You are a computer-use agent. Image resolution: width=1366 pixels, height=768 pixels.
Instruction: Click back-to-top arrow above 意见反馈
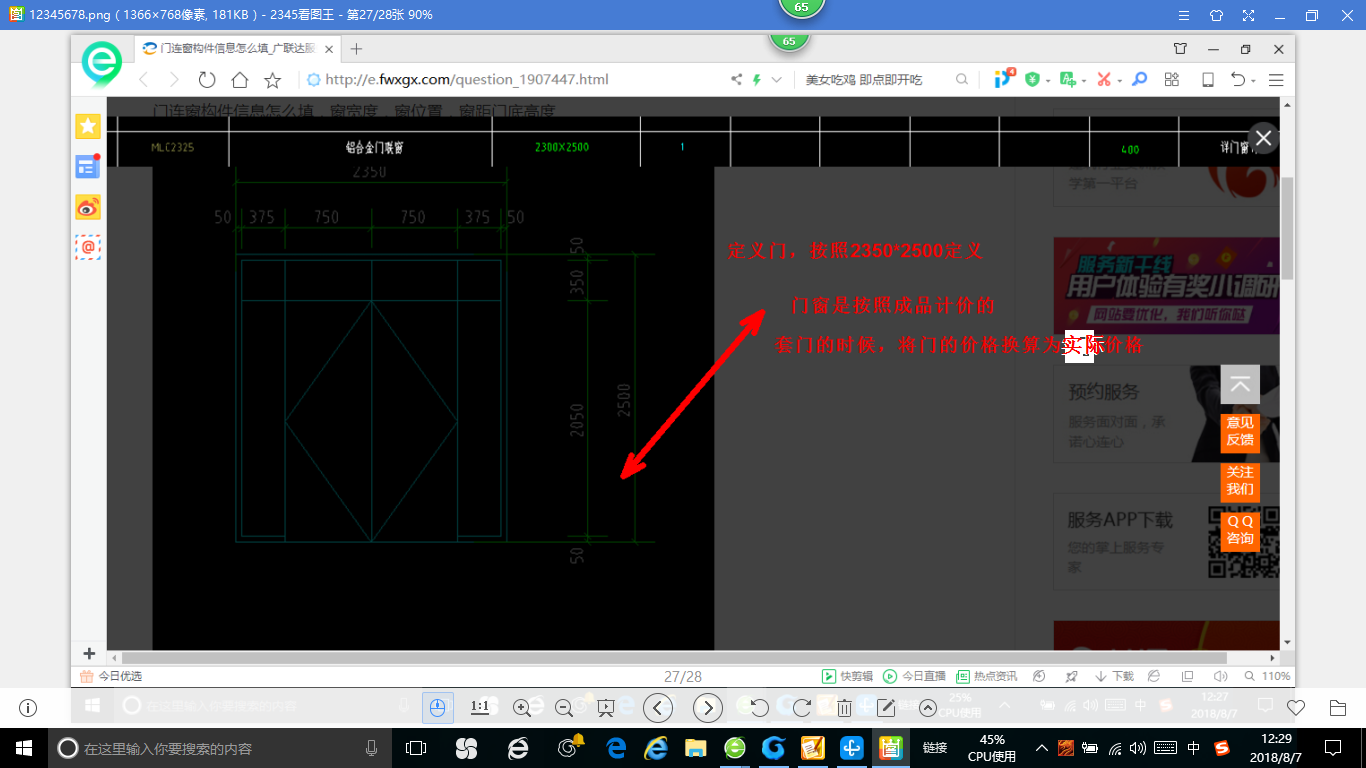(x=1240, y=385)
